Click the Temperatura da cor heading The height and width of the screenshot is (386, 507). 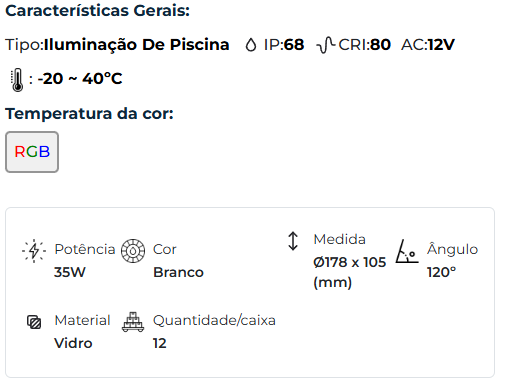click(x=89, y=114)
